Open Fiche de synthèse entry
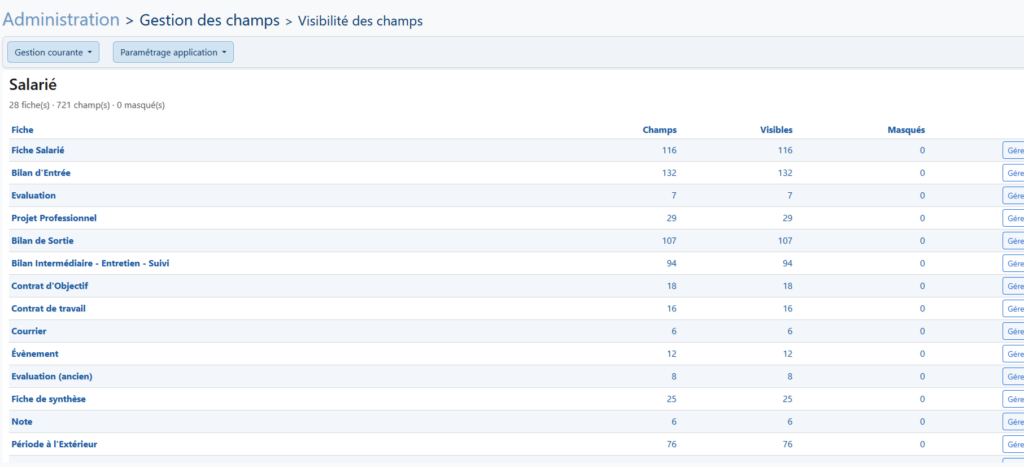Image resolution: width=1024 pixels, height=467 pixels. click(x=48, y=399)
